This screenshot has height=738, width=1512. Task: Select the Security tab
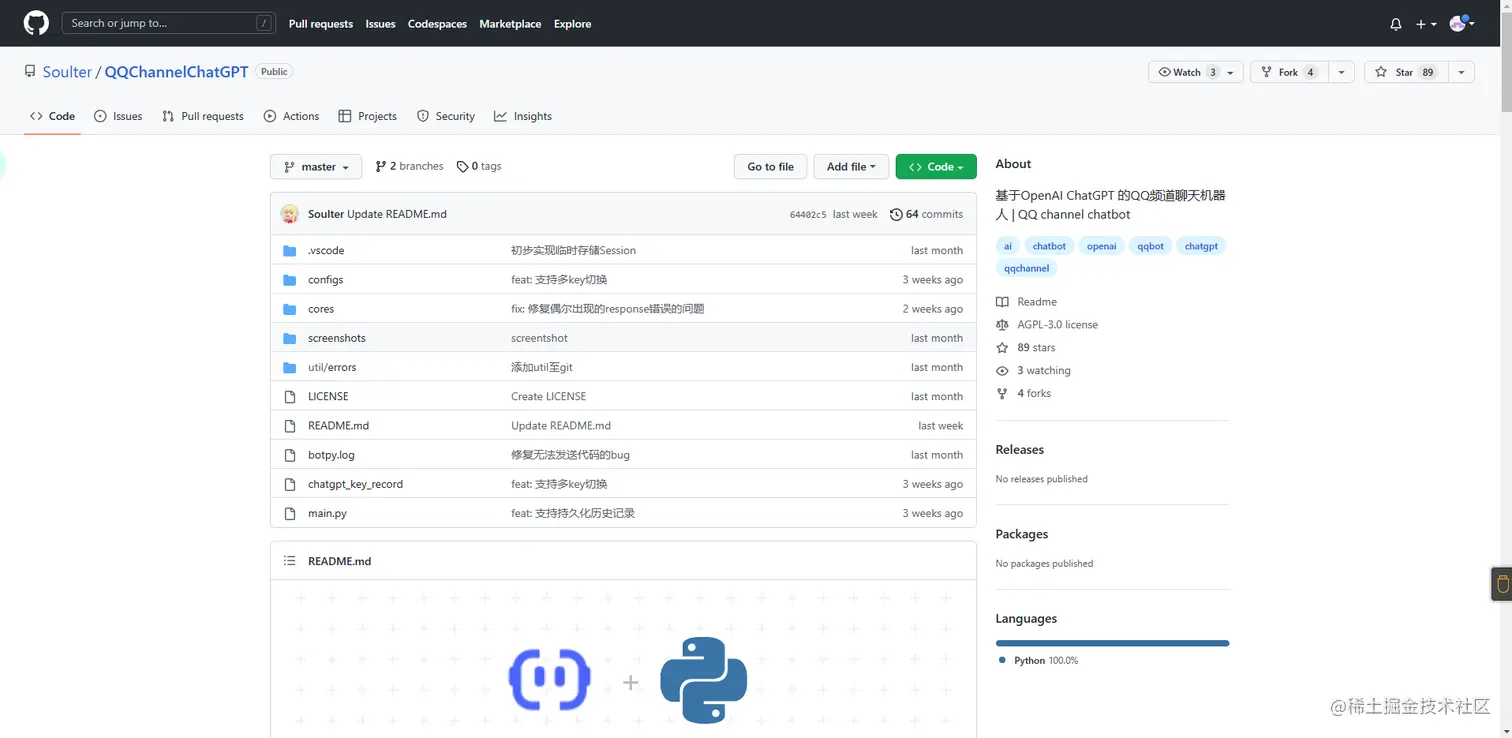tap(445, 116)
